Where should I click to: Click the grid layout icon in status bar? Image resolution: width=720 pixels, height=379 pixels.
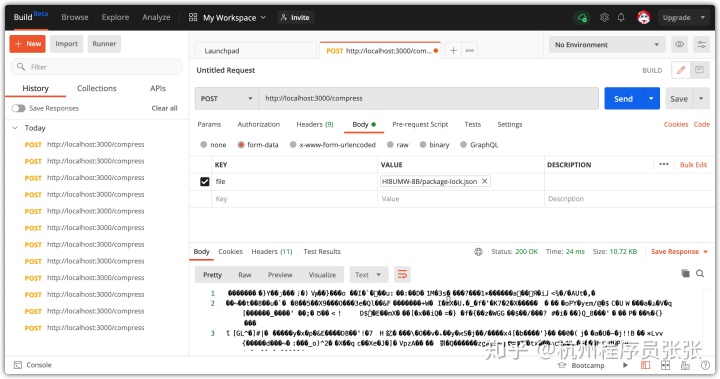[665, 365]
